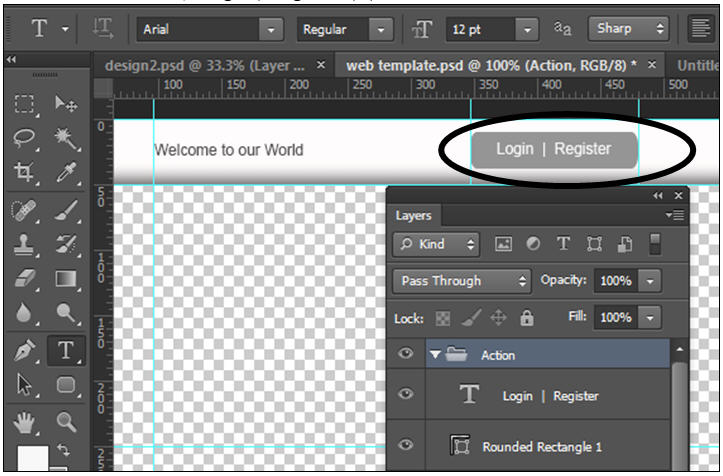The height and width of the screenshot is (476, 723).
Task: Collapse the Layers panel with double arrows
Action: click(658, 196)
